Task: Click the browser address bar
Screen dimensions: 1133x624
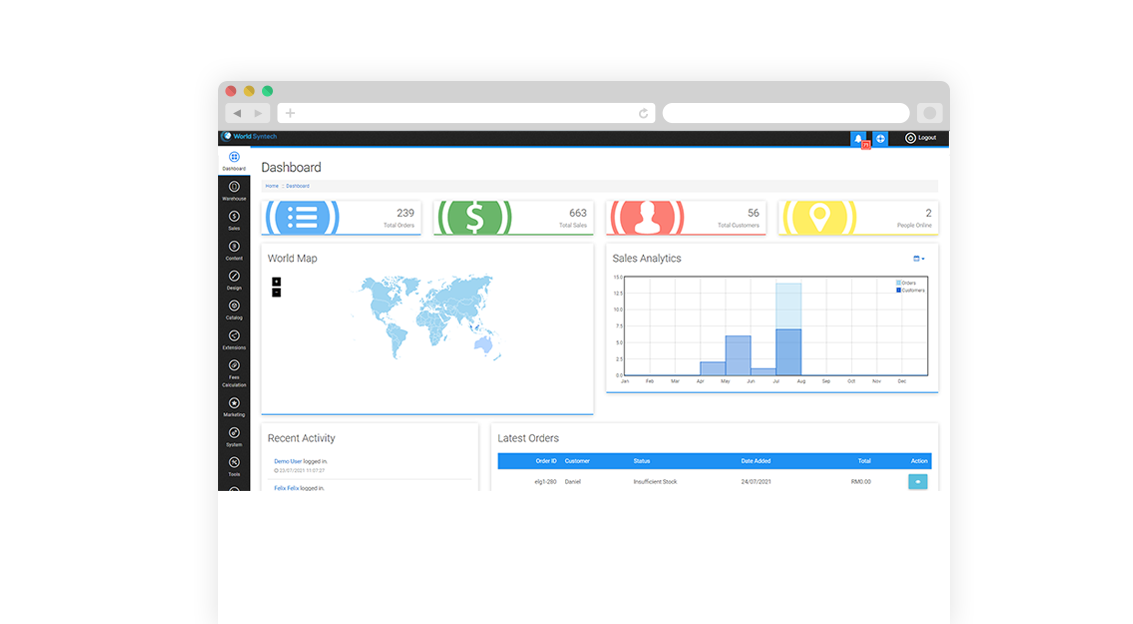Action: pos(466,113)
